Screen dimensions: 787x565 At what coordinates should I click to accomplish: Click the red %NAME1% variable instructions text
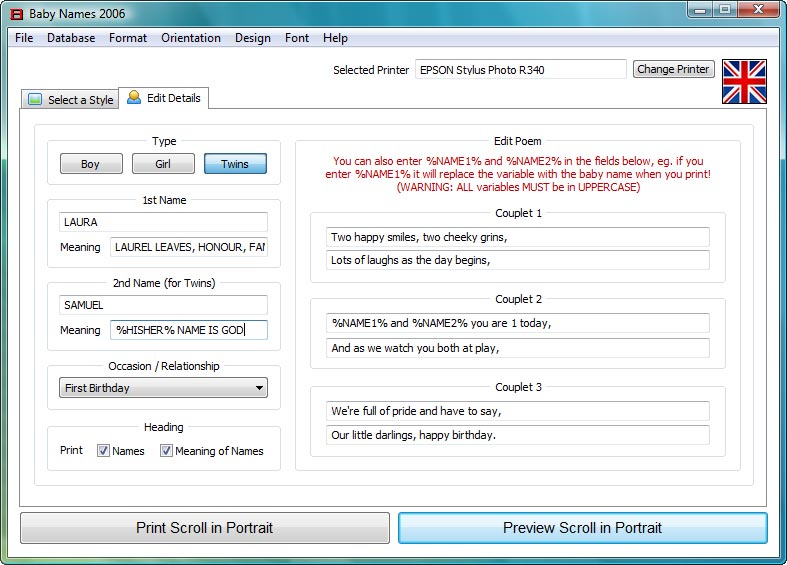pyautogui.click(x=518, y=174)
